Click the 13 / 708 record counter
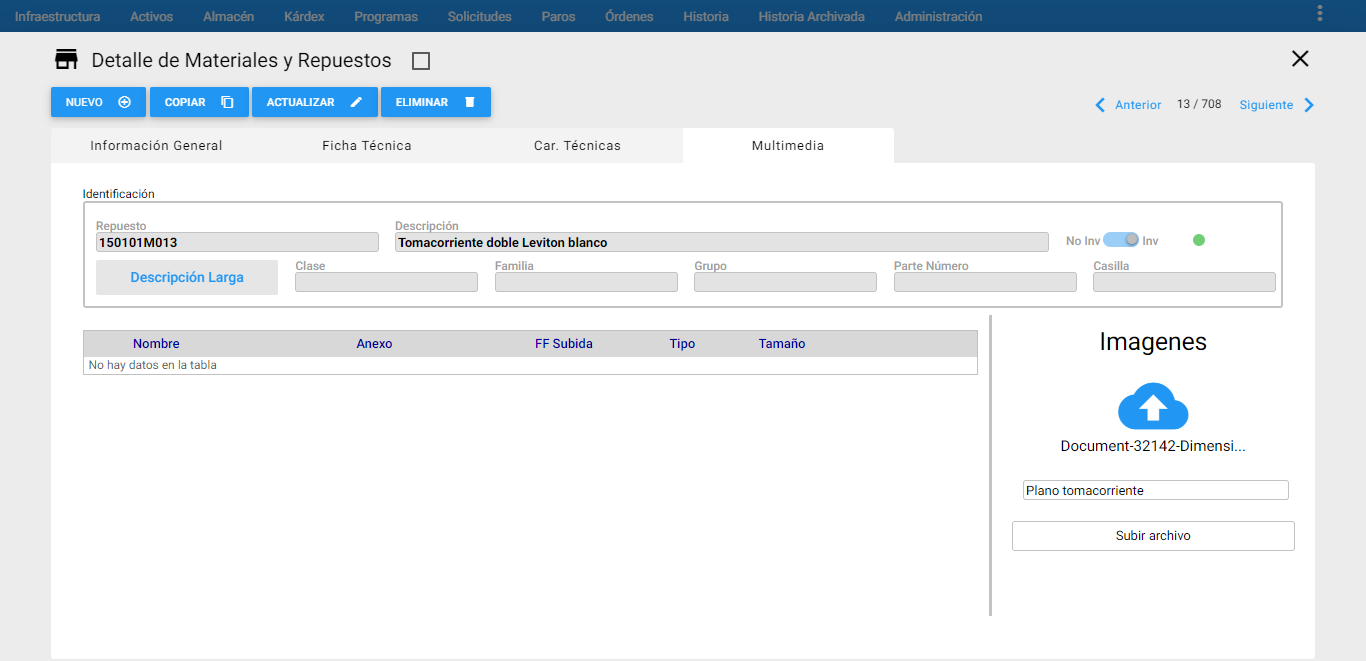 coord(1199,105)
